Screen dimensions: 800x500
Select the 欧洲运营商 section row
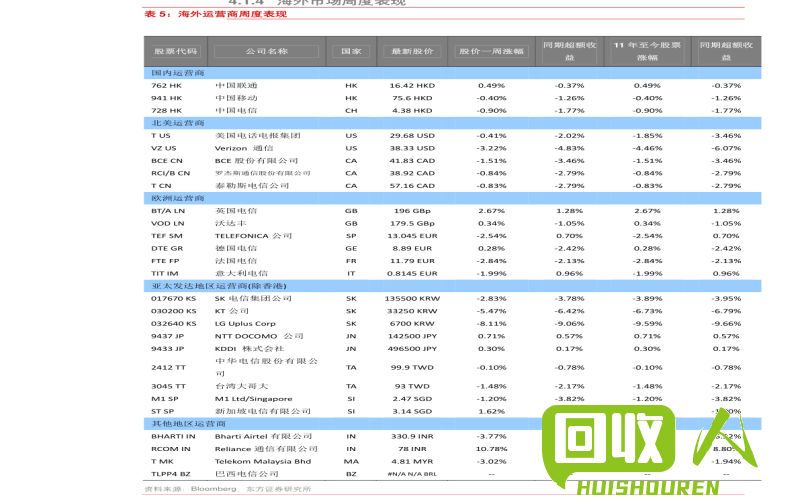point(453,198)
